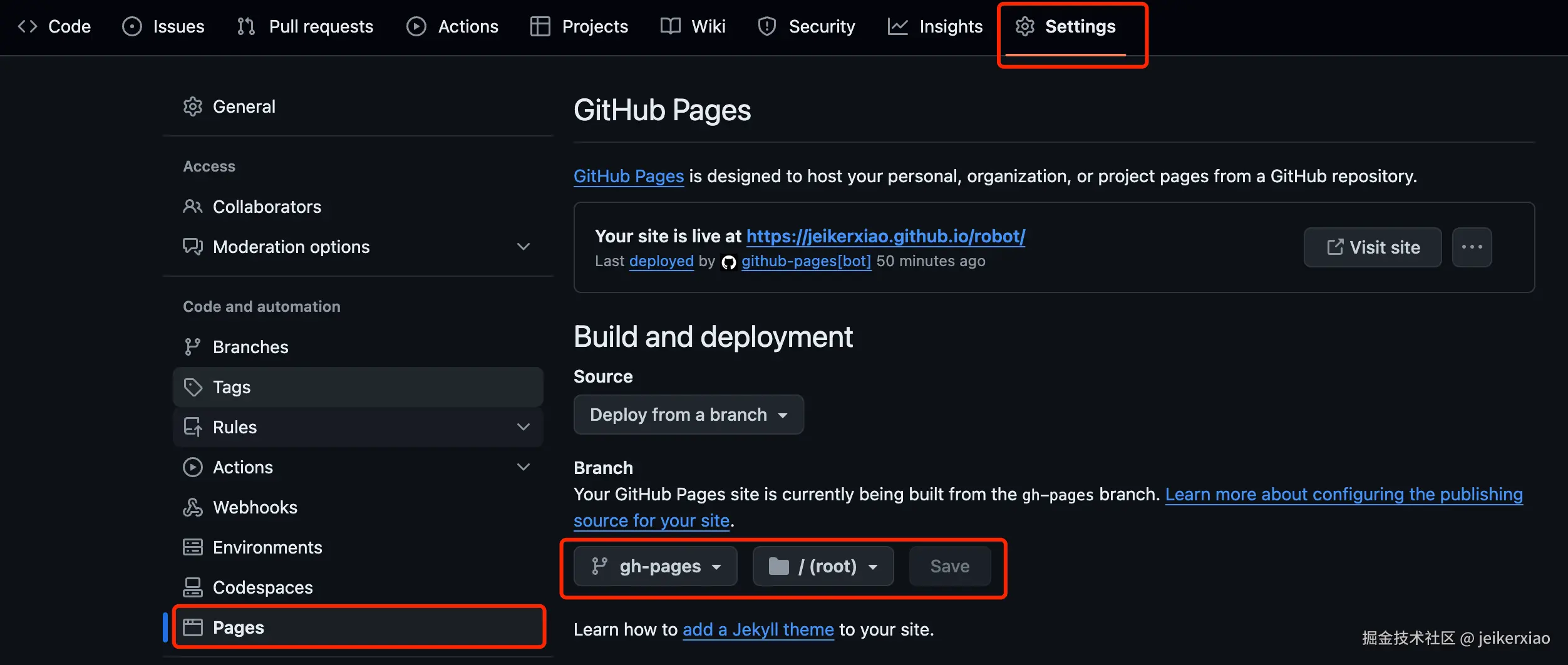
Task: Switch to the Issues tab
Action: pyautogui.click(x=163, y=26)
